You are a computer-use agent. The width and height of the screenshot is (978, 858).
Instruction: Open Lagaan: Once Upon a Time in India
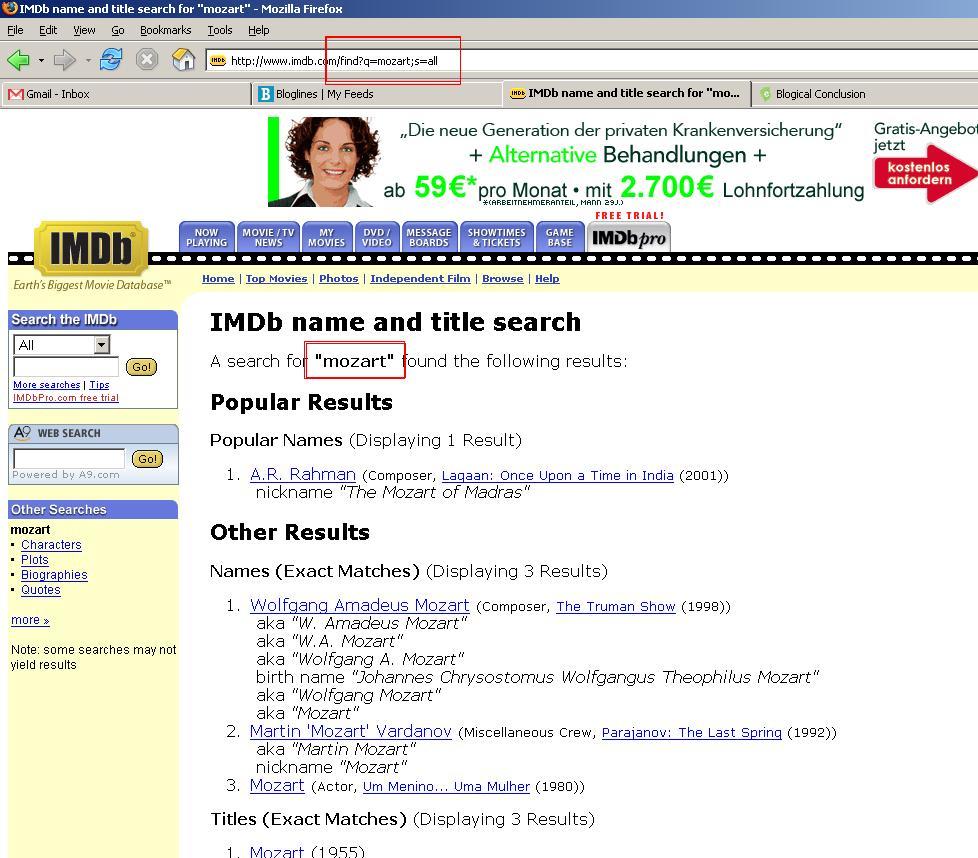pos(558,476)
